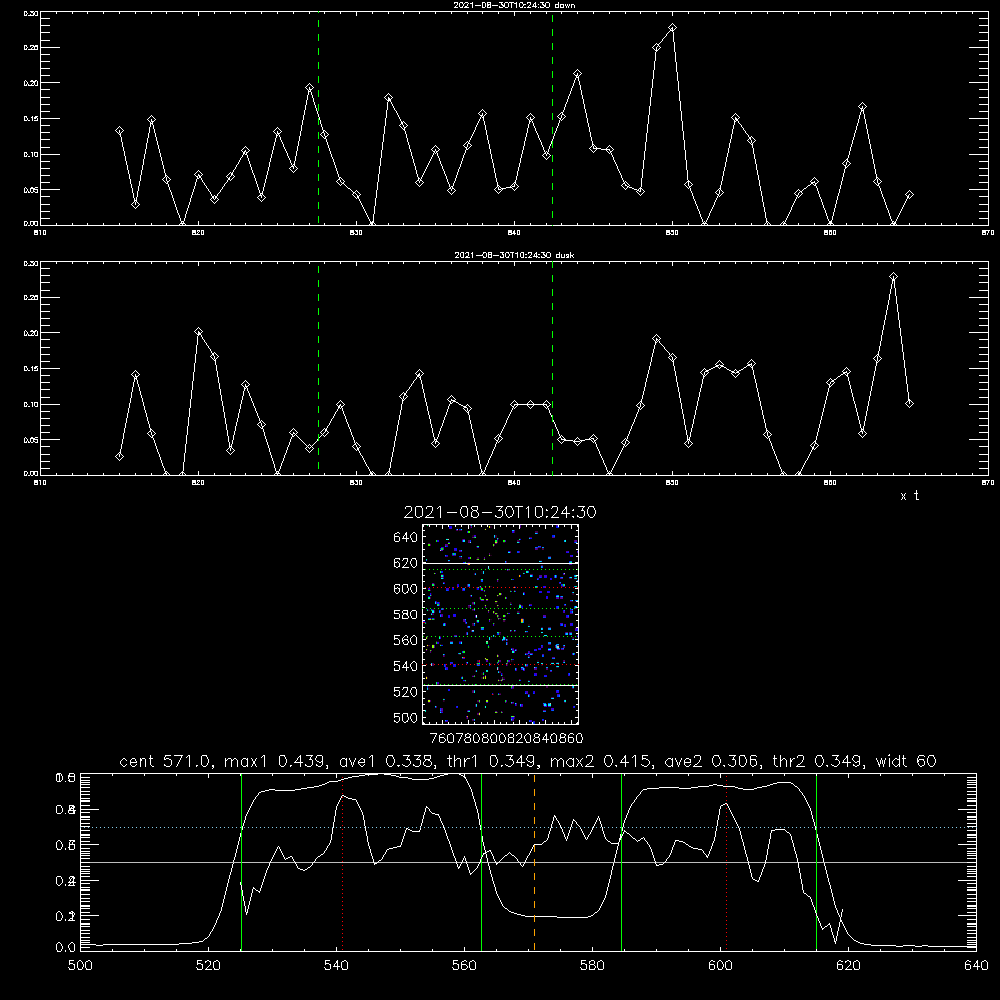Click the dusk plot title text
The width and height of the screenshot is (1000, 1000).
514,255
